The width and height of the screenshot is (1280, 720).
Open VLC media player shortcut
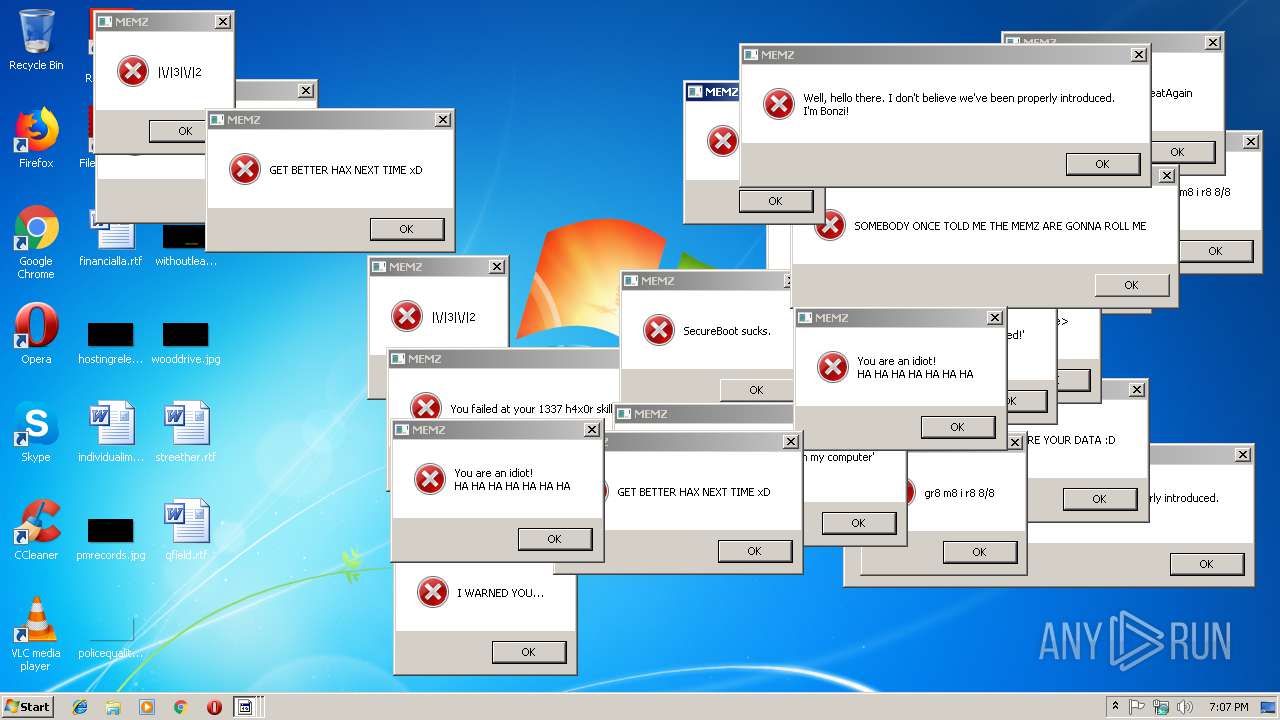pos(36,634)
